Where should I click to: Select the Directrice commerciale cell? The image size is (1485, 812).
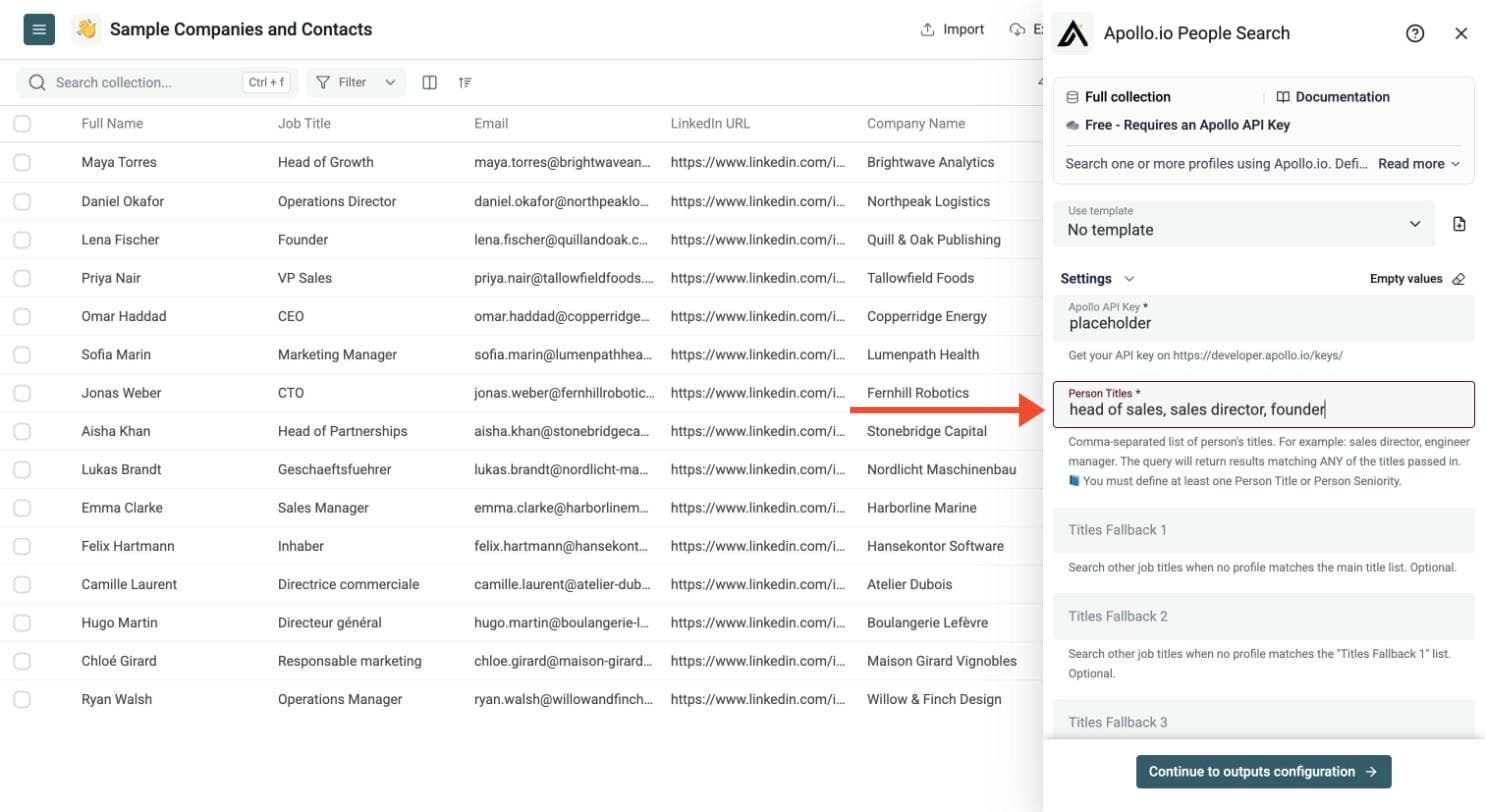tap(349, 584)
